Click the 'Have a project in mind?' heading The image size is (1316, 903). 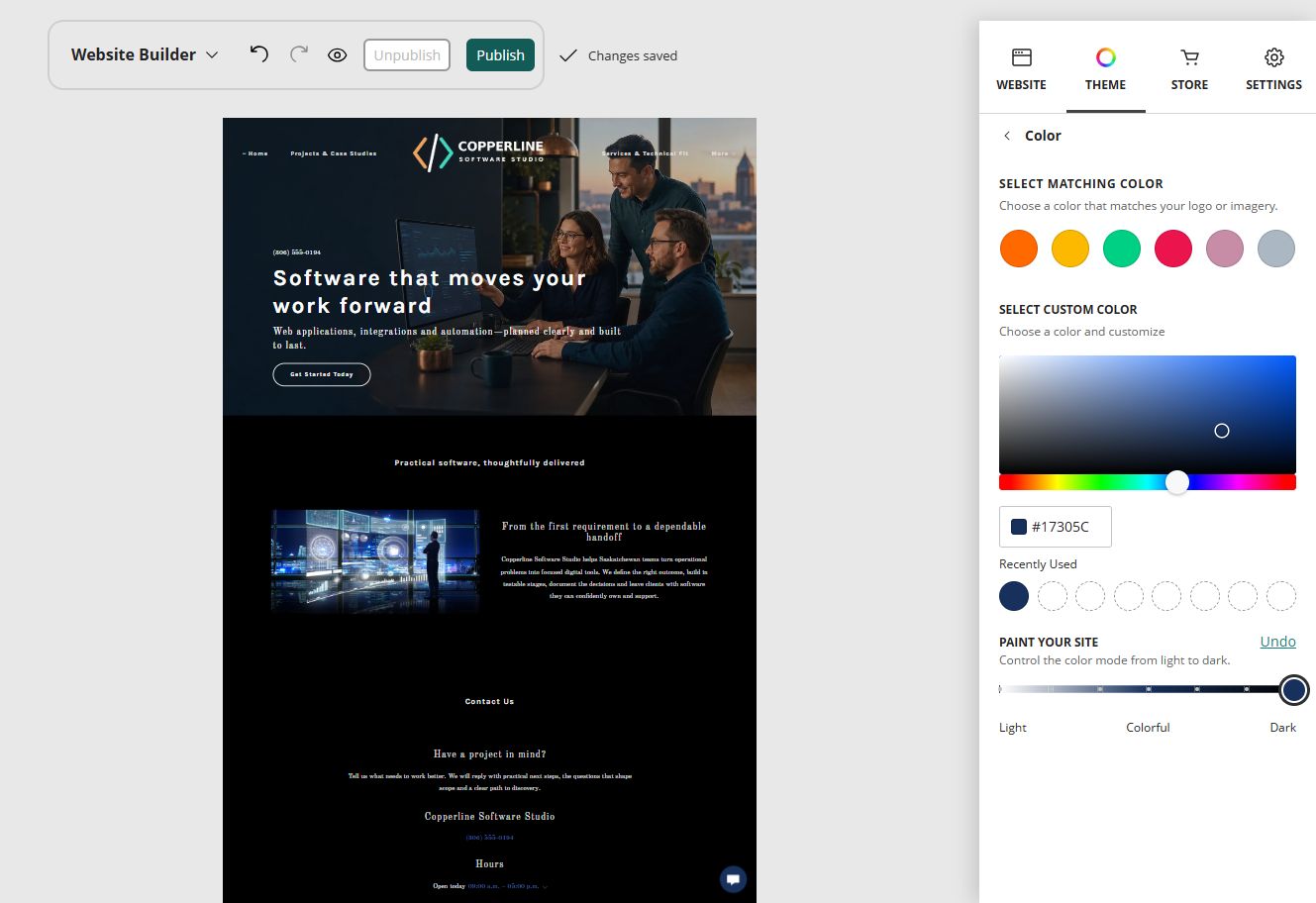[x=489, y=754]
